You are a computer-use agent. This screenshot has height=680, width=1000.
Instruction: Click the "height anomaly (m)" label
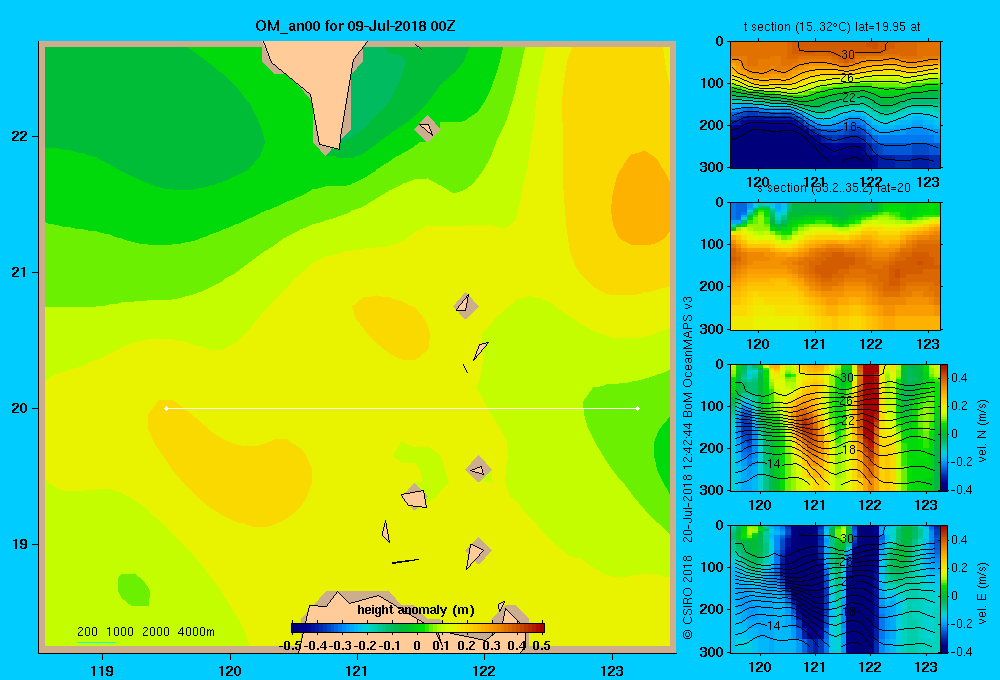click(416, 610)
